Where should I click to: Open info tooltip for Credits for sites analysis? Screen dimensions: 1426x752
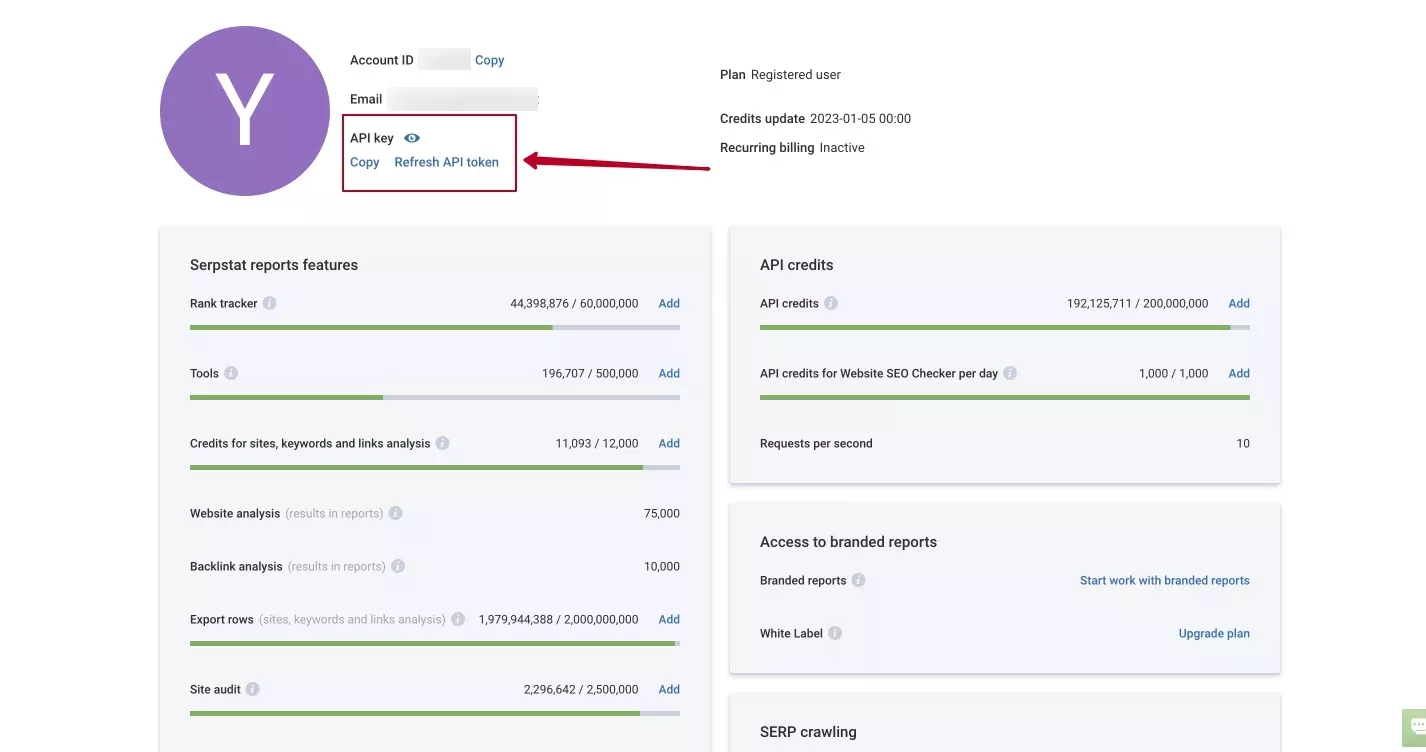443,443
